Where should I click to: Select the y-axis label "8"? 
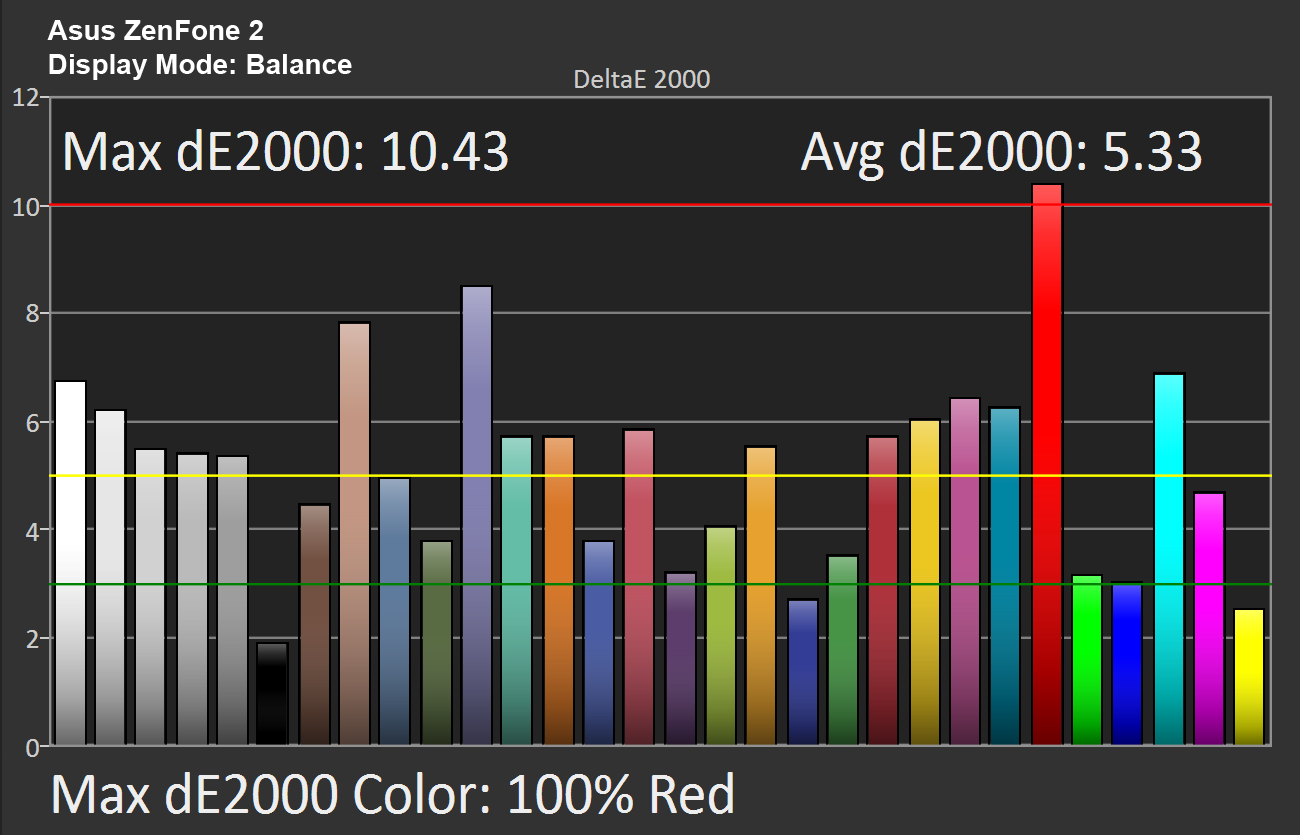(x=32, y=314)
